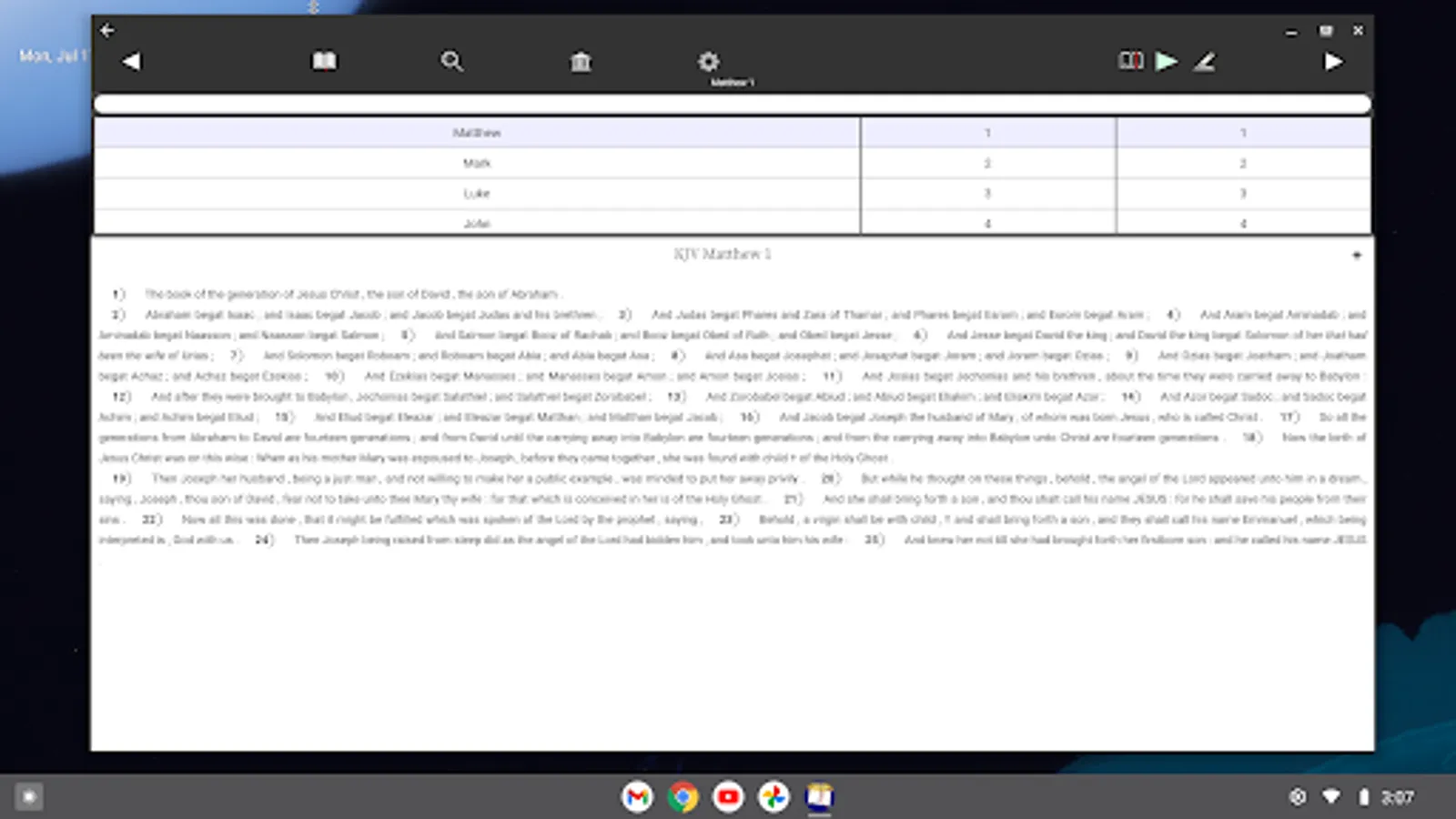Open Chrome from the shelf
Viewport: 1456px width, 819px height.
(682, 797)
